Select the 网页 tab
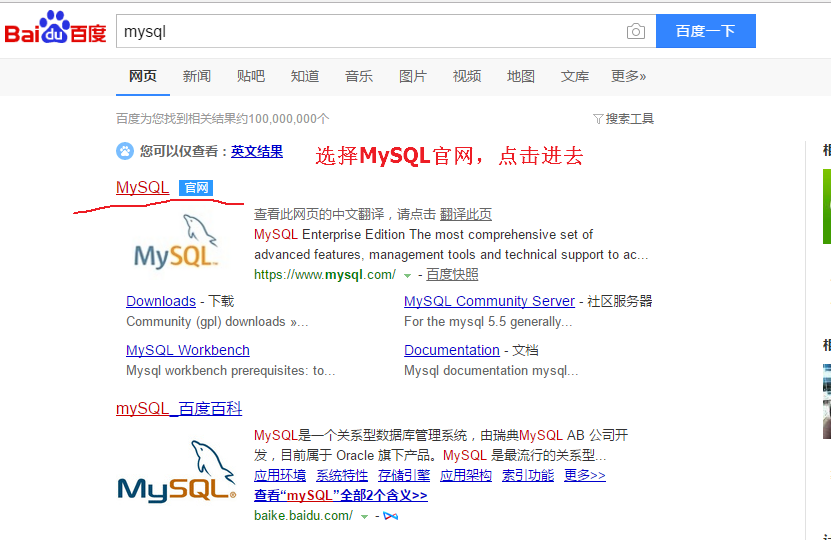Image resolution: width=831 pixels, height=540 pixels. 143,76
